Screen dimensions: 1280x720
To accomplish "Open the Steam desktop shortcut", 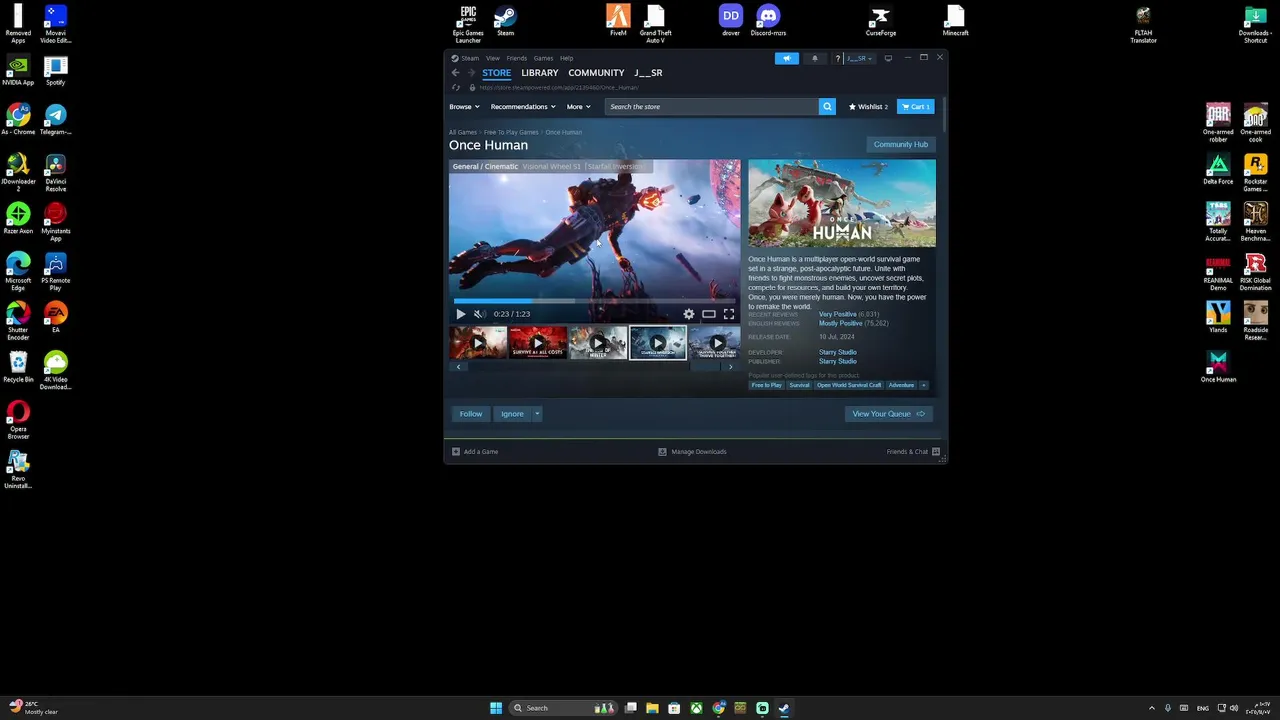I will tap(505, 21).
